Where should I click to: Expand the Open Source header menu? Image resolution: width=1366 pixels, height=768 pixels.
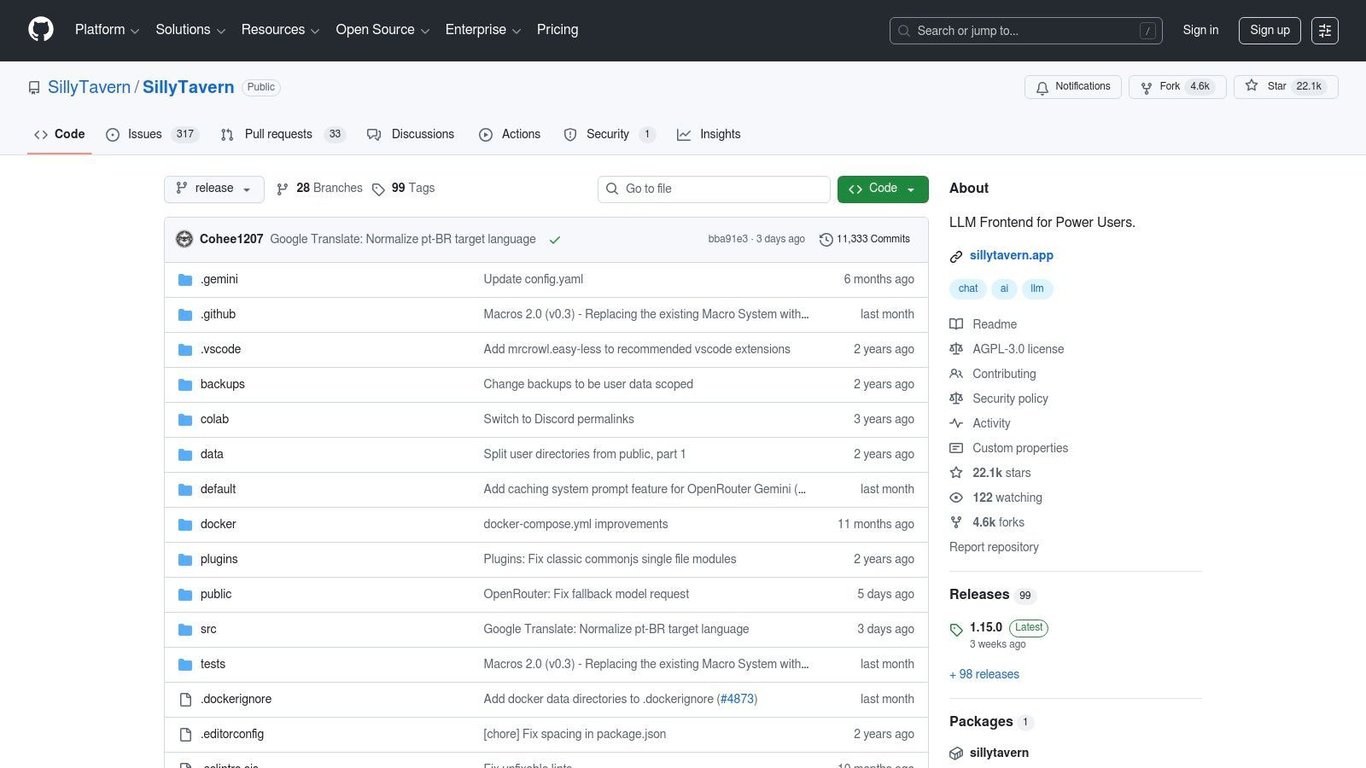point(382,30)
